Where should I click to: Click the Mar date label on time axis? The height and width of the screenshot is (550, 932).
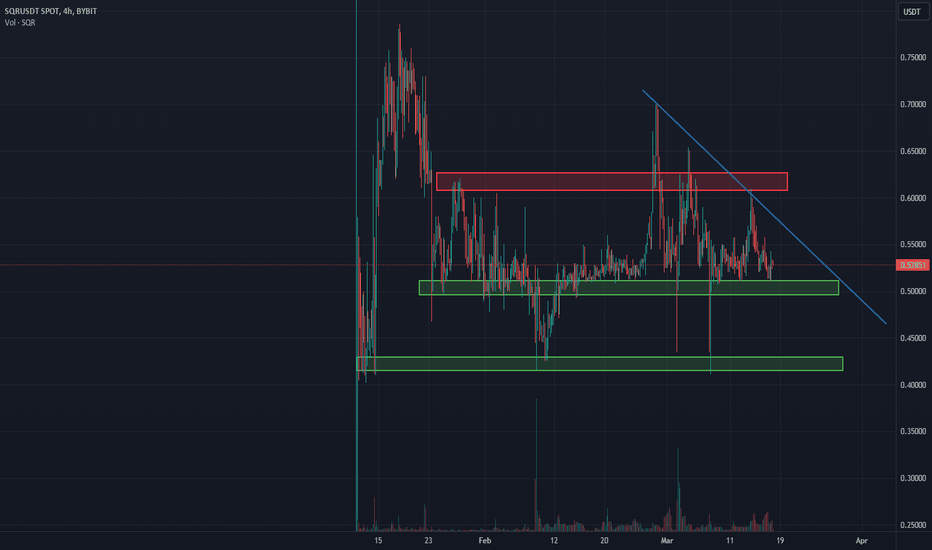(x=666, y=540)
